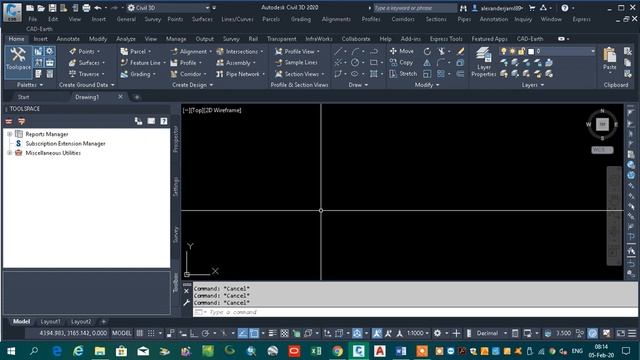Toggle transparency display in status bar

(284, 333)
